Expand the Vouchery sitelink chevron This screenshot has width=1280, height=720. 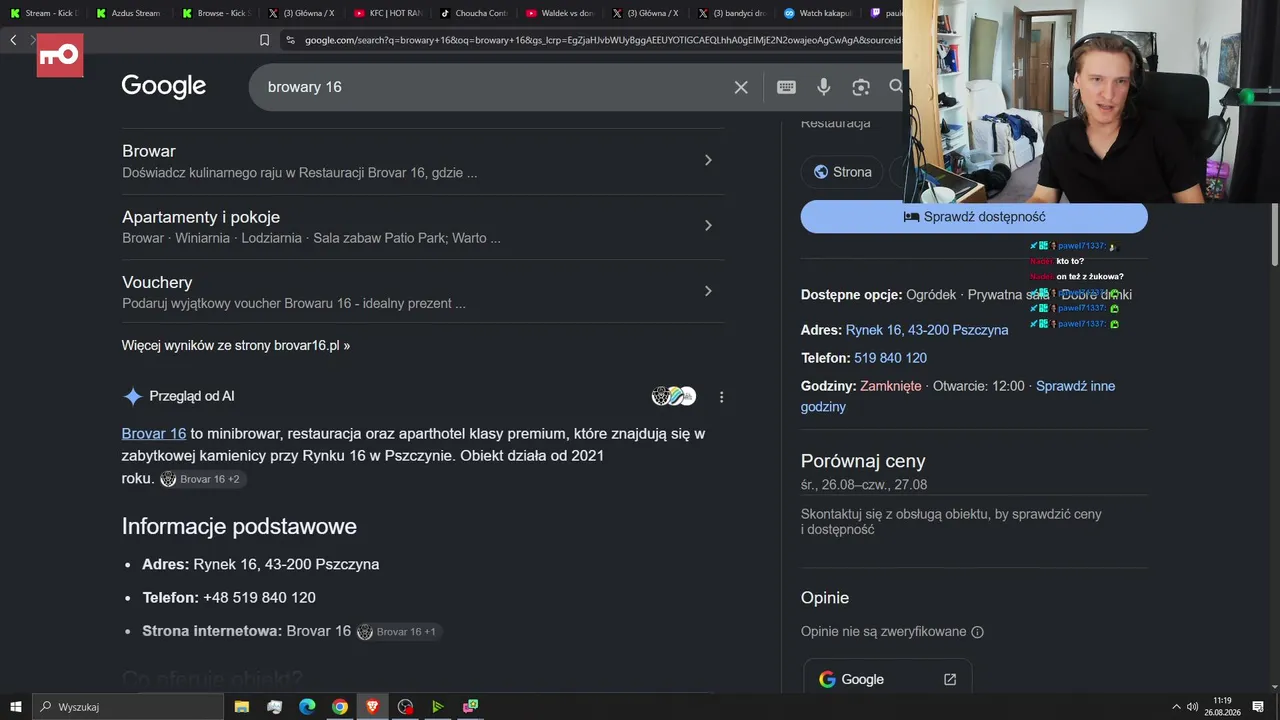pyautogui.click(x=708, y=291)
